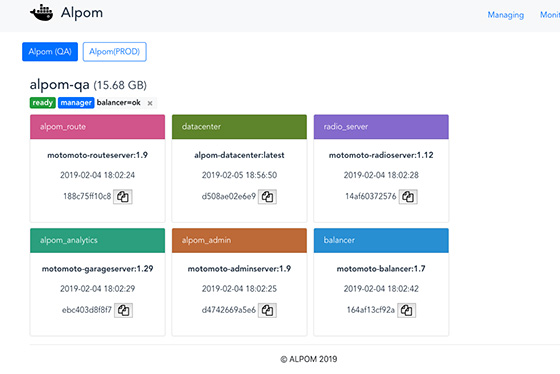Copy the alpom_admin image ID d4742669a5e6
560x374 pixels.
tap(268, 310)
